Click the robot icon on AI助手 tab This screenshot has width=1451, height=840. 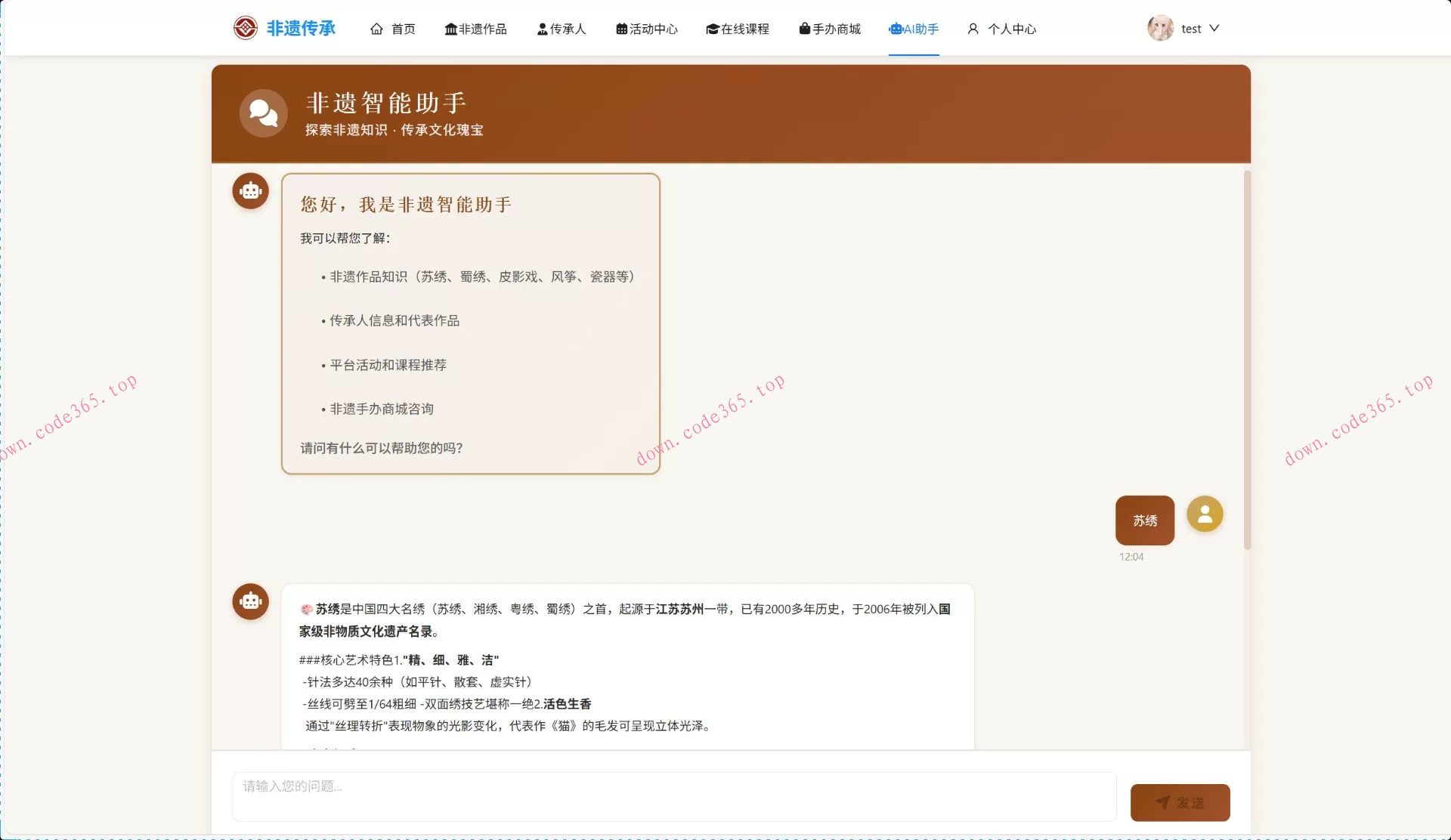point(895,30)
